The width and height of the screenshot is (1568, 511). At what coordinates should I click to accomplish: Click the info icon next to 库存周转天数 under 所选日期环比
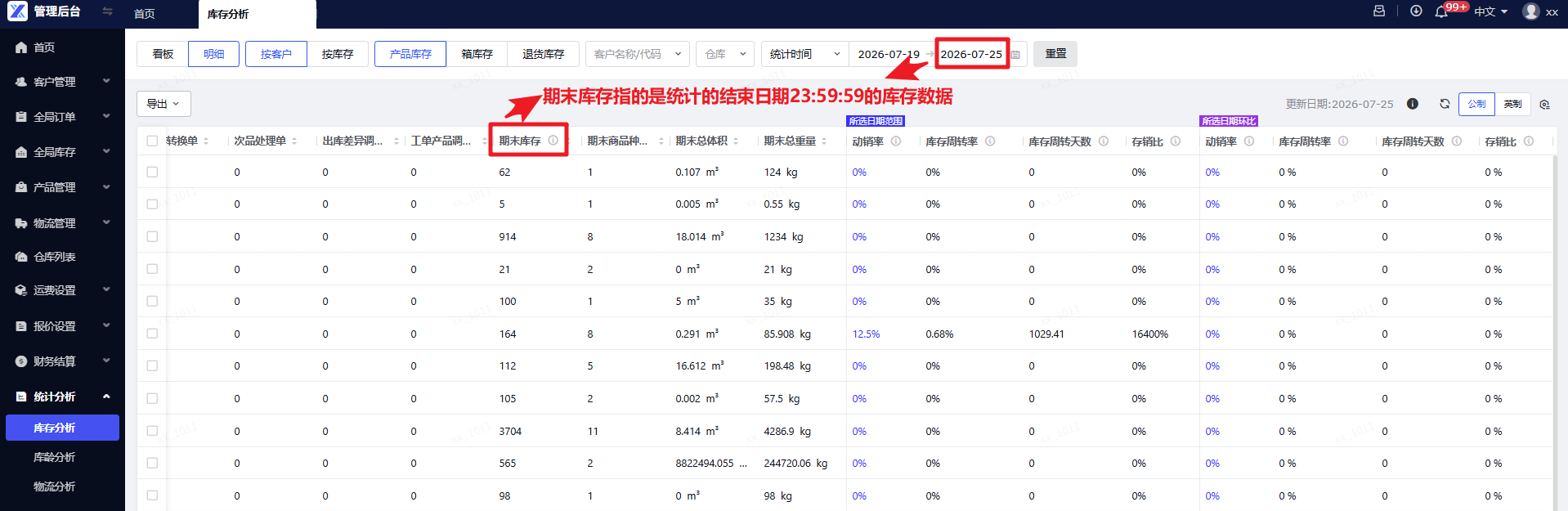point(1457,141)
